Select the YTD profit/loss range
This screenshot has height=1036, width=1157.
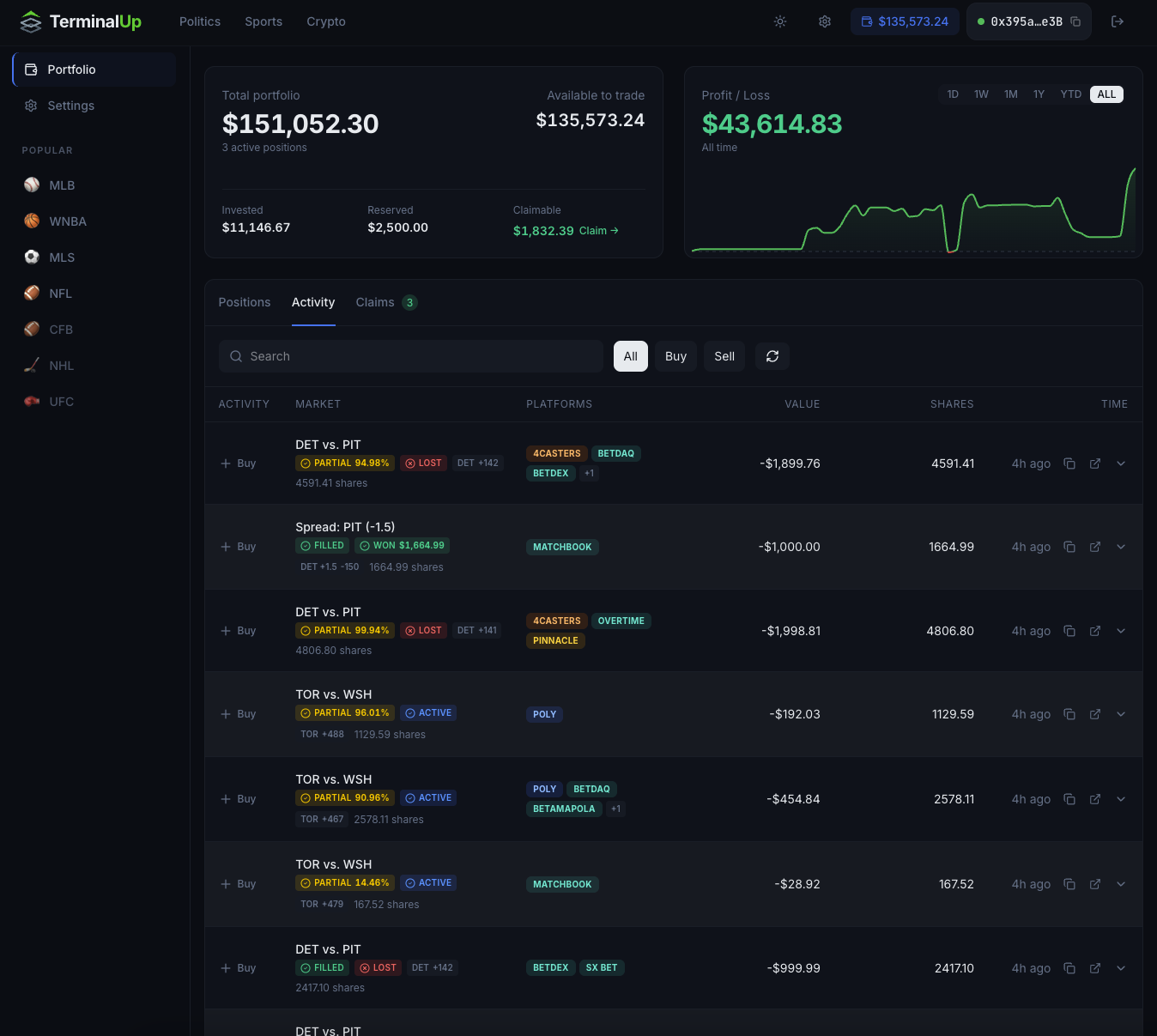(x=1071, y=94)
